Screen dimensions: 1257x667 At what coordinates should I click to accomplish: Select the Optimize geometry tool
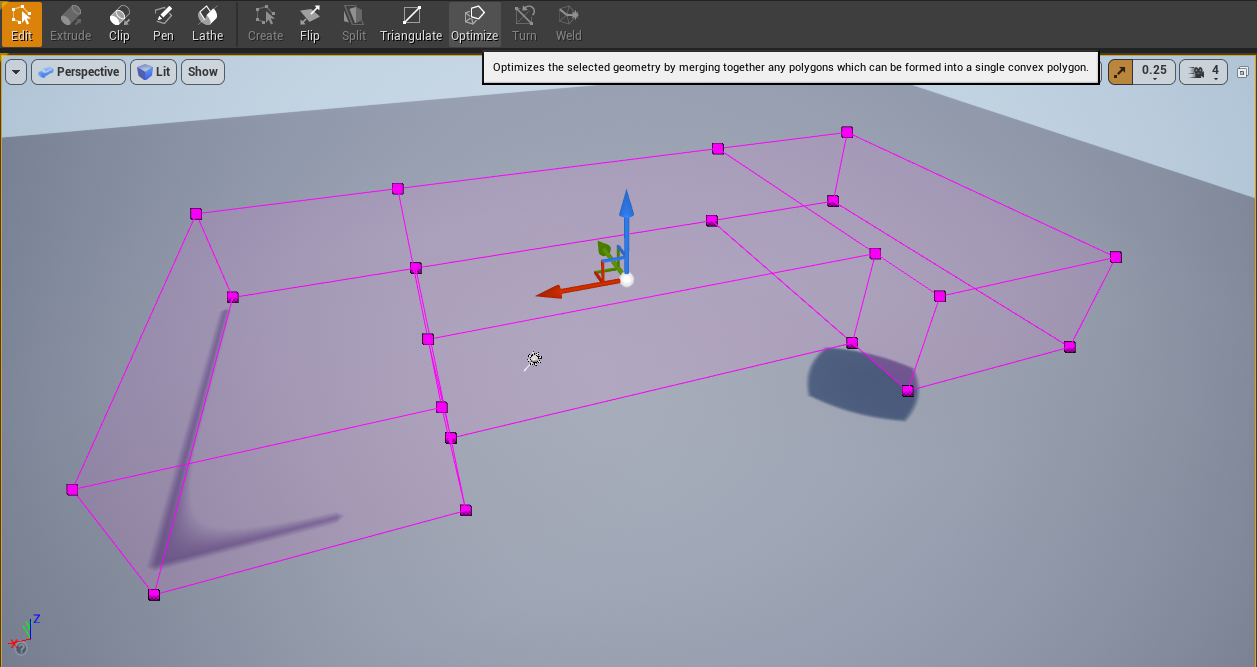pos(474,22)
